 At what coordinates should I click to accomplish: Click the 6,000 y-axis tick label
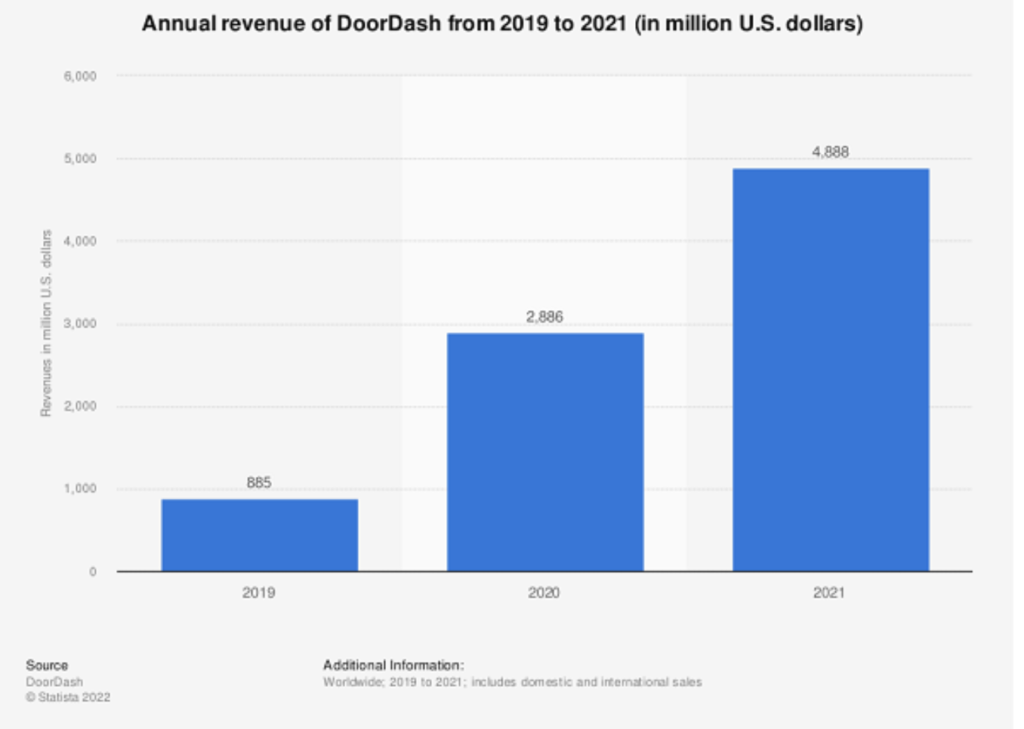[x=80, y=76]
